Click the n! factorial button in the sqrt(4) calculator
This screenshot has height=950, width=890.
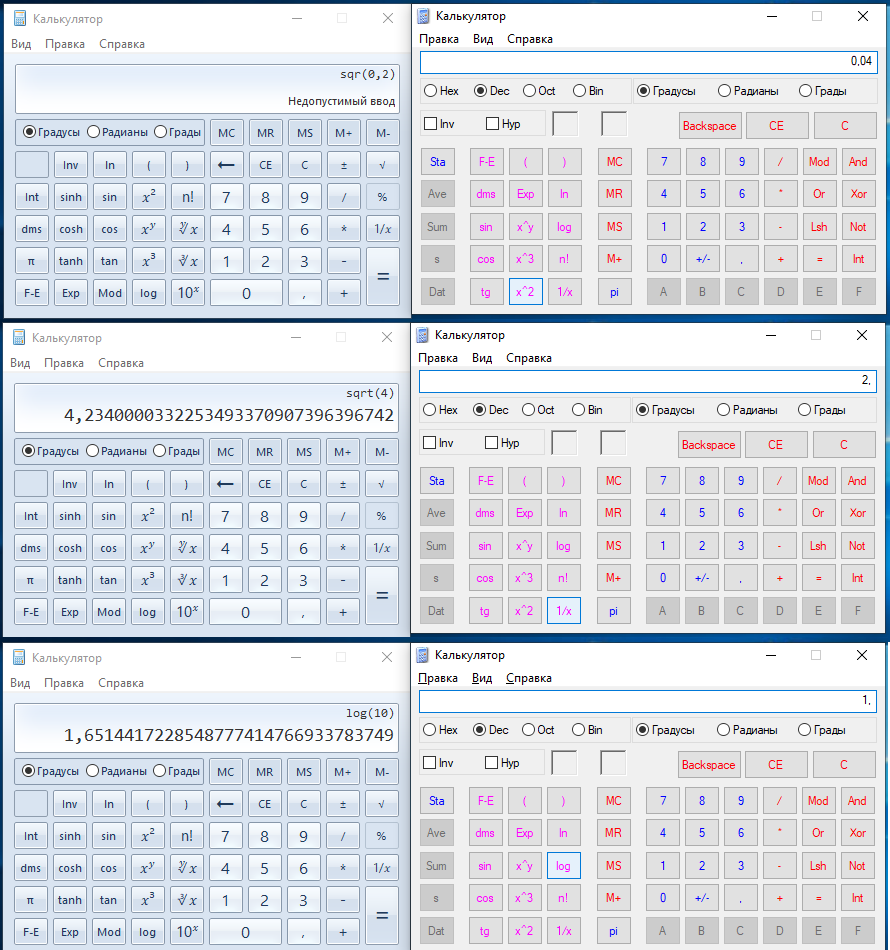[x=187, y=516]
